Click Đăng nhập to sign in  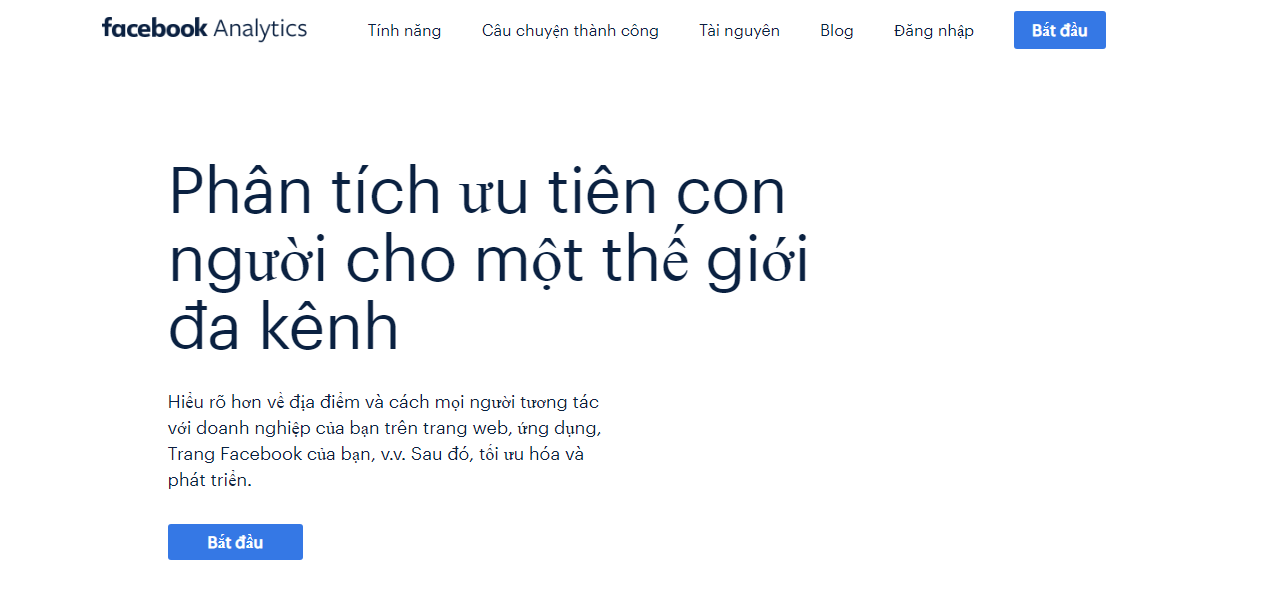[934, 31]
